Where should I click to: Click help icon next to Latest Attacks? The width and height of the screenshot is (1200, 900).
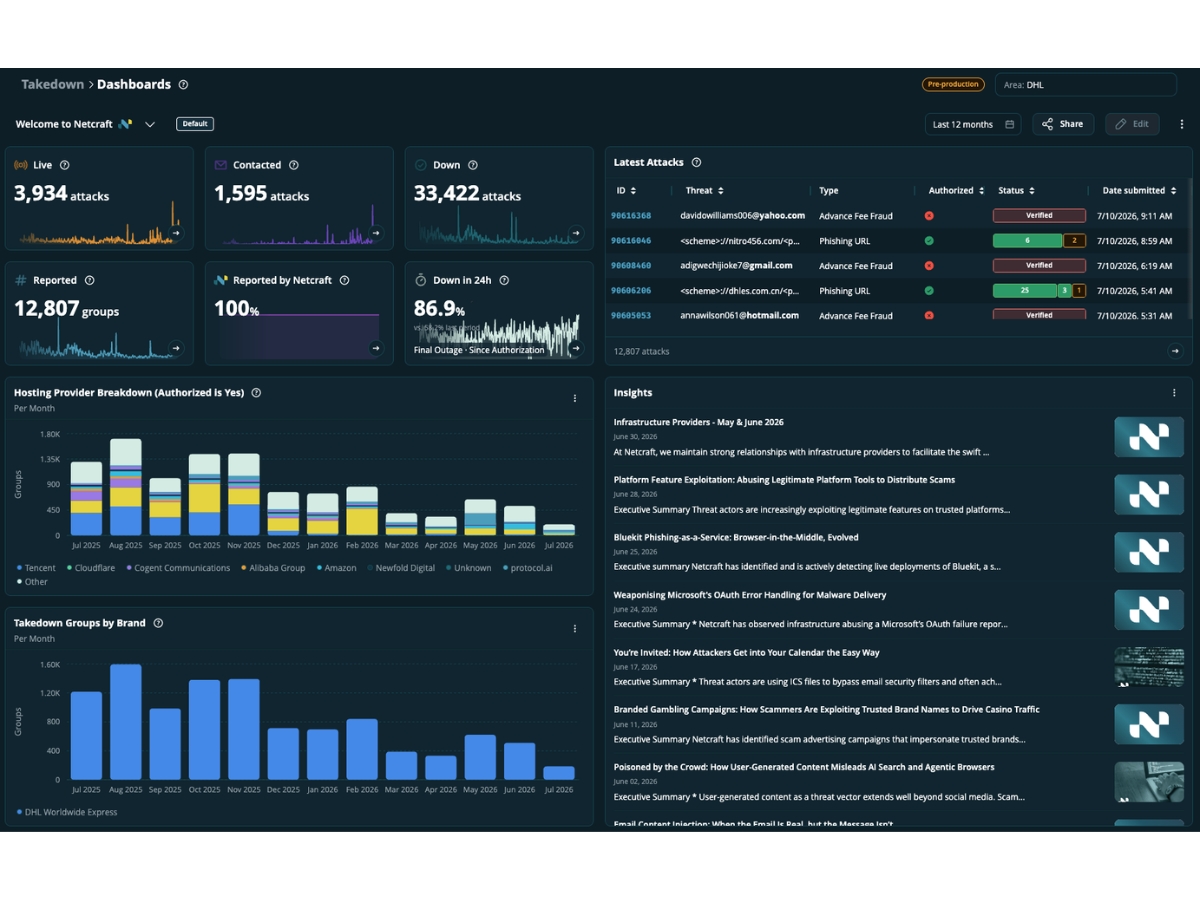[697, 162]
